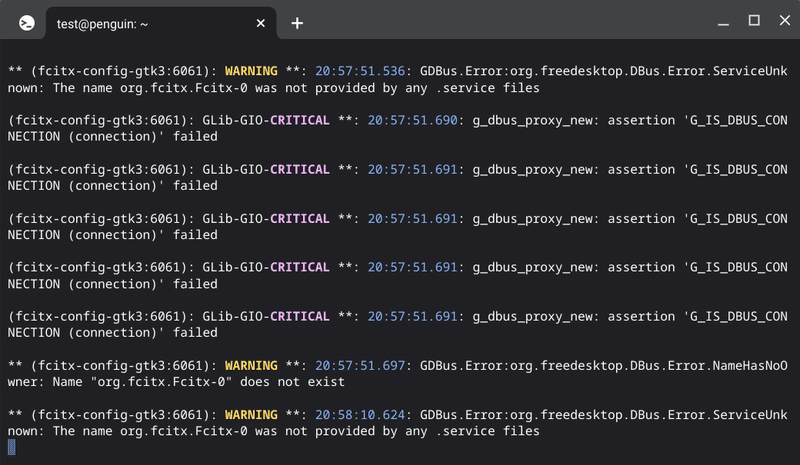Click the text 'does not exist'
Image resolution: width=800 pixels, height=465 pixels.
pyautogui.click(x=292, y=382)
